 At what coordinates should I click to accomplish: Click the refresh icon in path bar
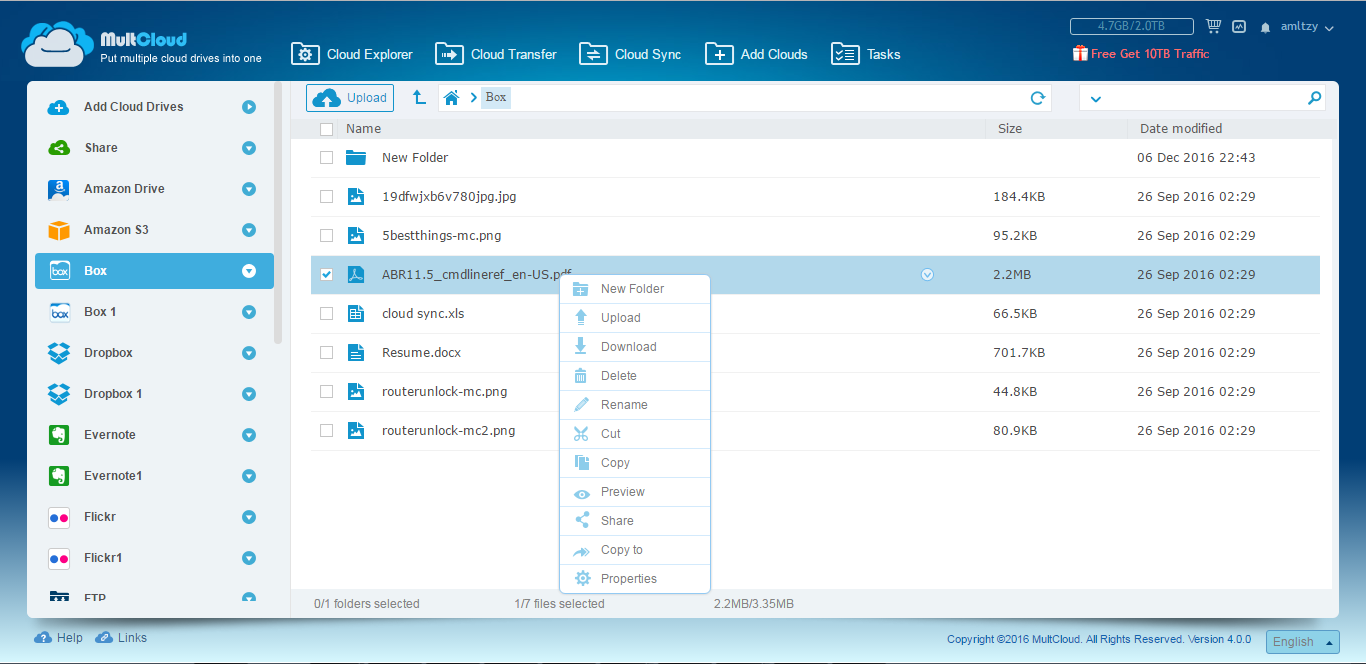[1038, 98]
